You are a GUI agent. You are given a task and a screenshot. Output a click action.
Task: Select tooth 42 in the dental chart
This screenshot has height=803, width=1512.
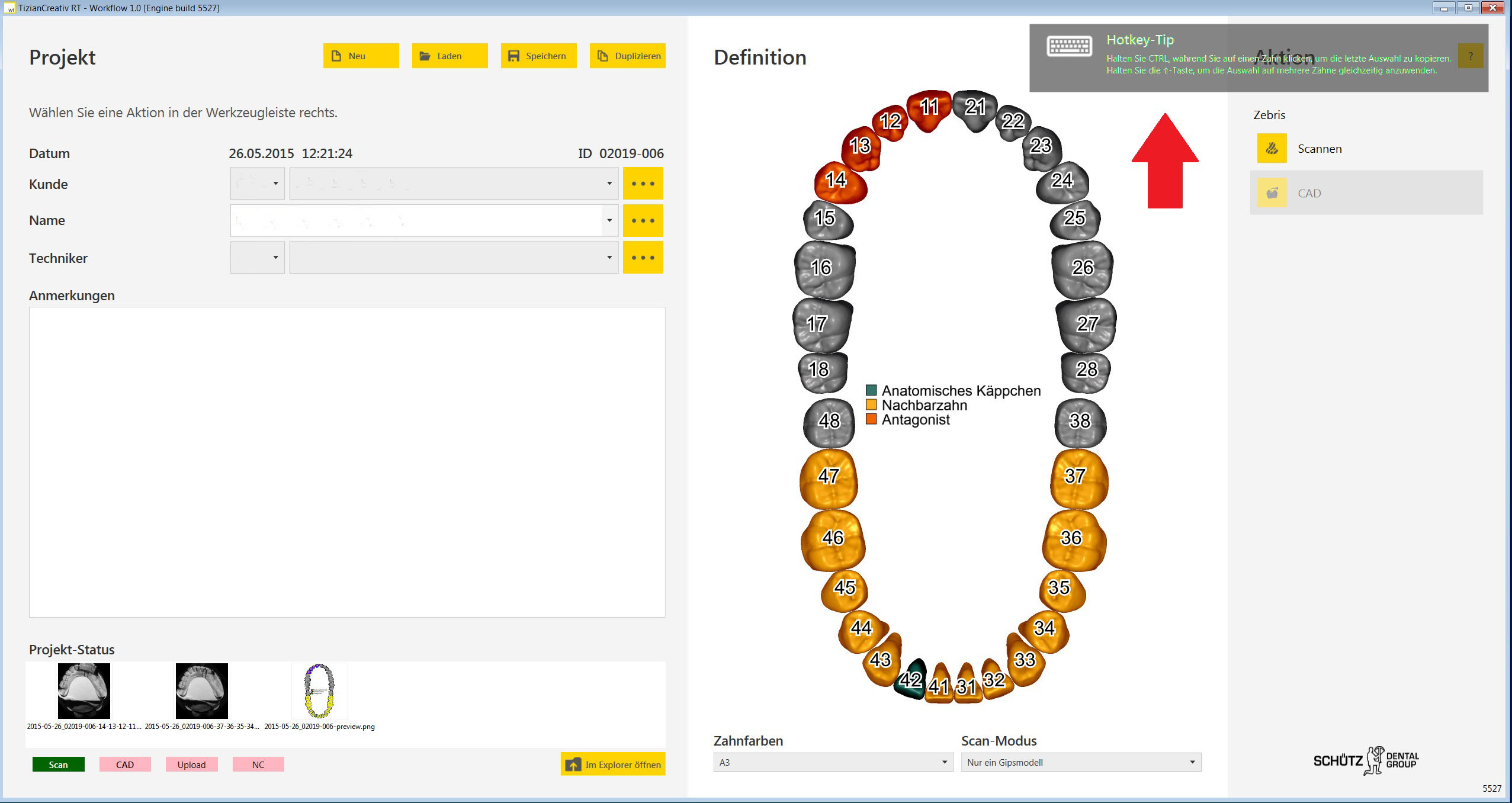(911, 679)
